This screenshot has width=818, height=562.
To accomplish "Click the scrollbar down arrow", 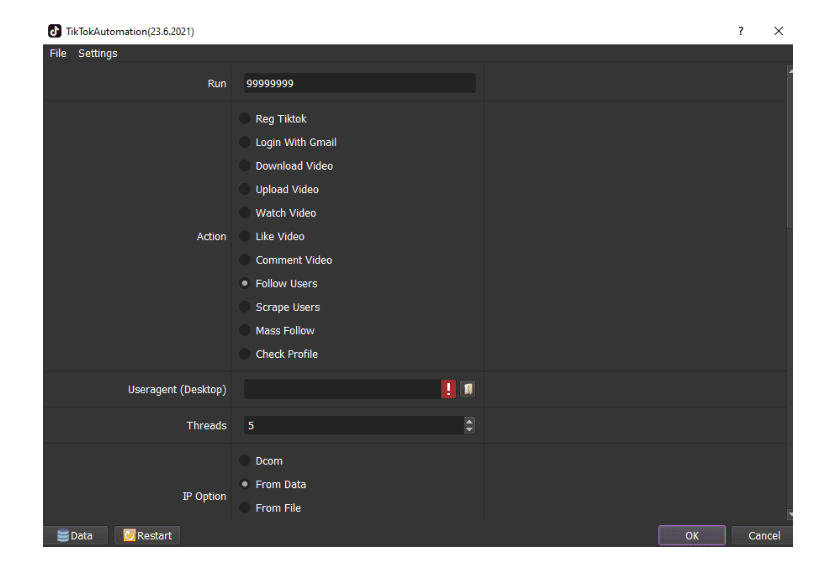I will coord(790,515).
